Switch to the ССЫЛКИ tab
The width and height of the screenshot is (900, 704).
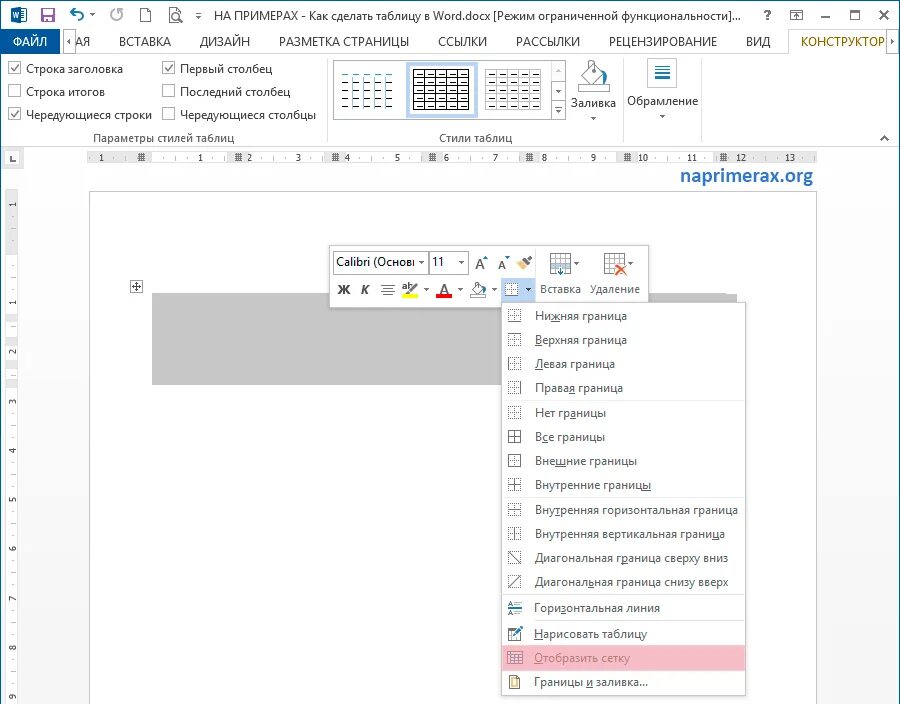pos(462,41)
